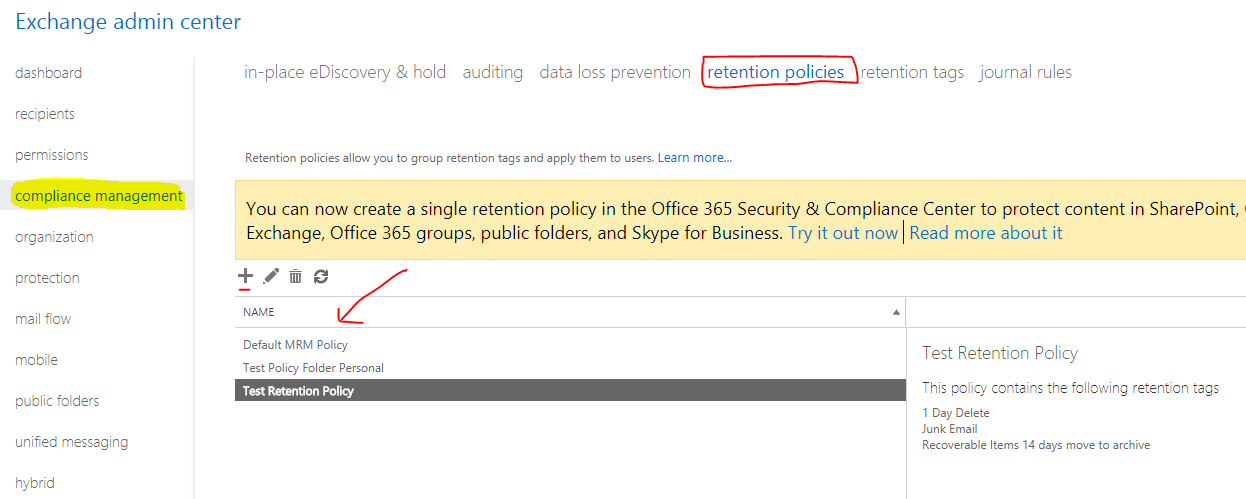The height and width of the screenshot is (499, 1246).
Task: Switch to the retention tags tab
Action: [x=912, y=72]
